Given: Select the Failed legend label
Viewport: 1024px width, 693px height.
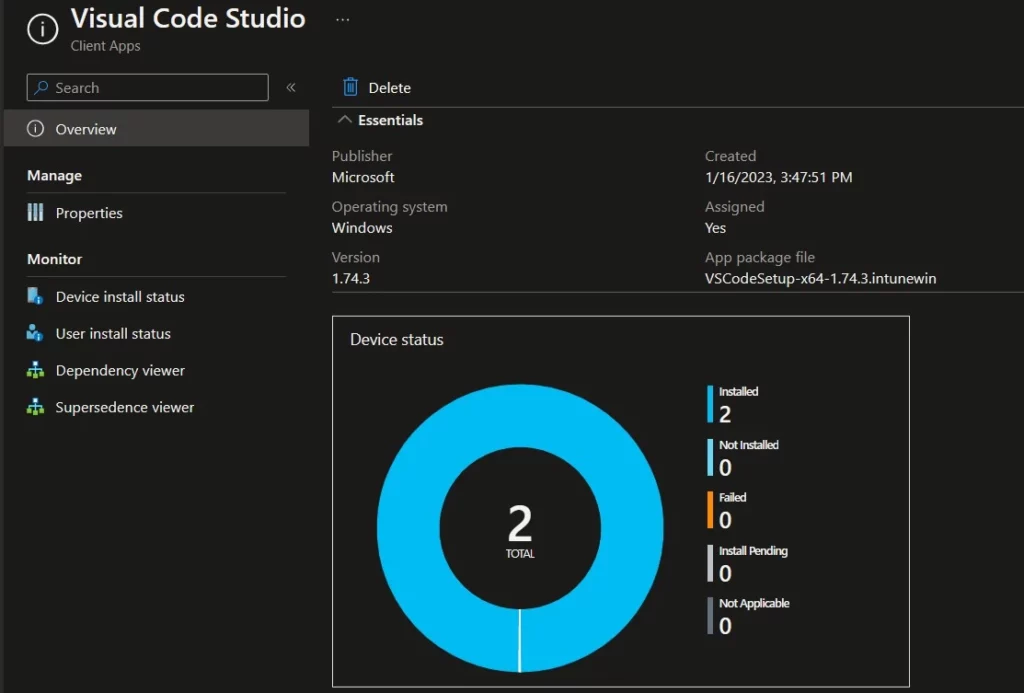Looking at the screenshot, I should pos(733,498).
